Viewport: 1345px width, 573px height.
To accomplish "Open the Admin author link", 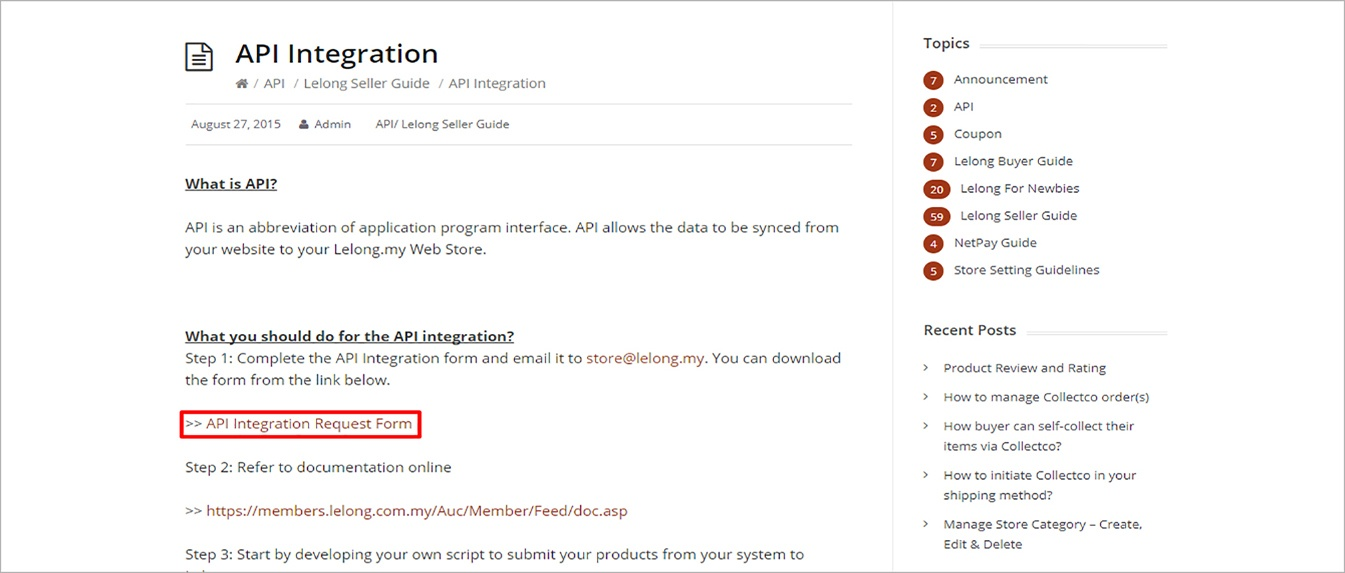I will click(333, 124).
